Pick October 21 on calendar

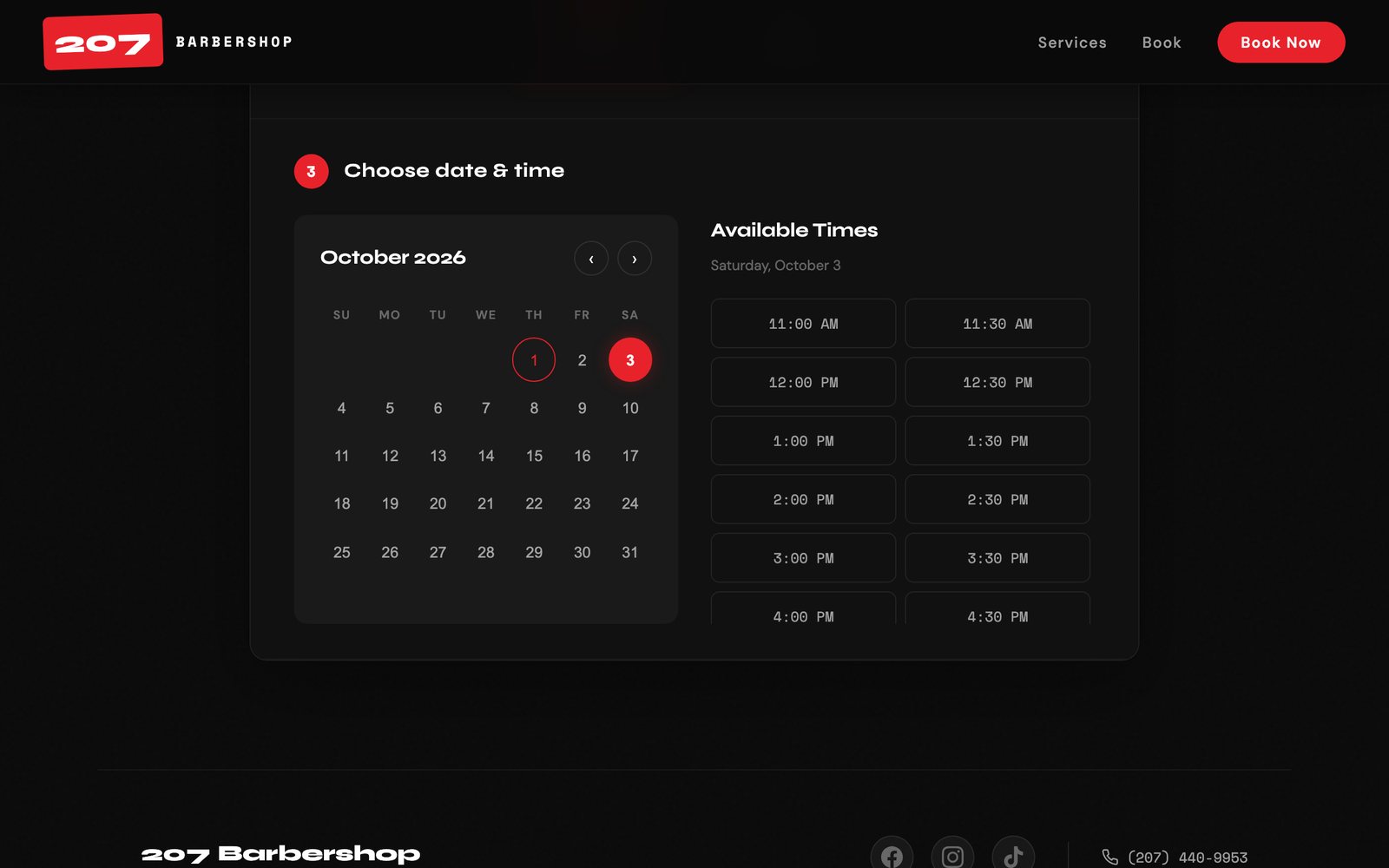pos(486,503)
